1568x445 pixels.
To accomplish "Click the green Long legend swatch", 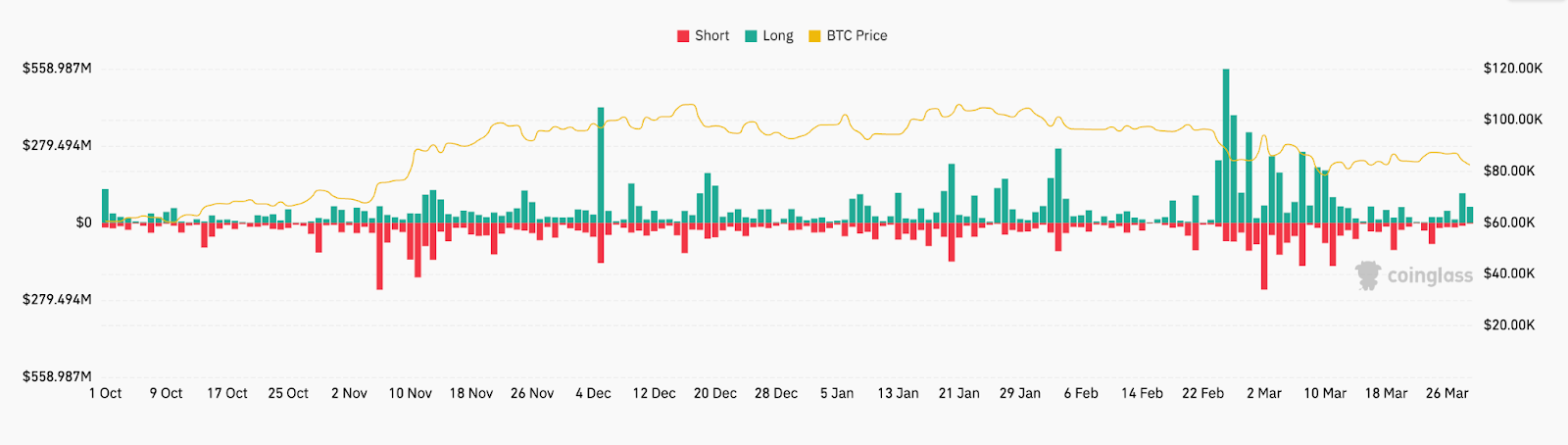I will click(x=751, y=36).
